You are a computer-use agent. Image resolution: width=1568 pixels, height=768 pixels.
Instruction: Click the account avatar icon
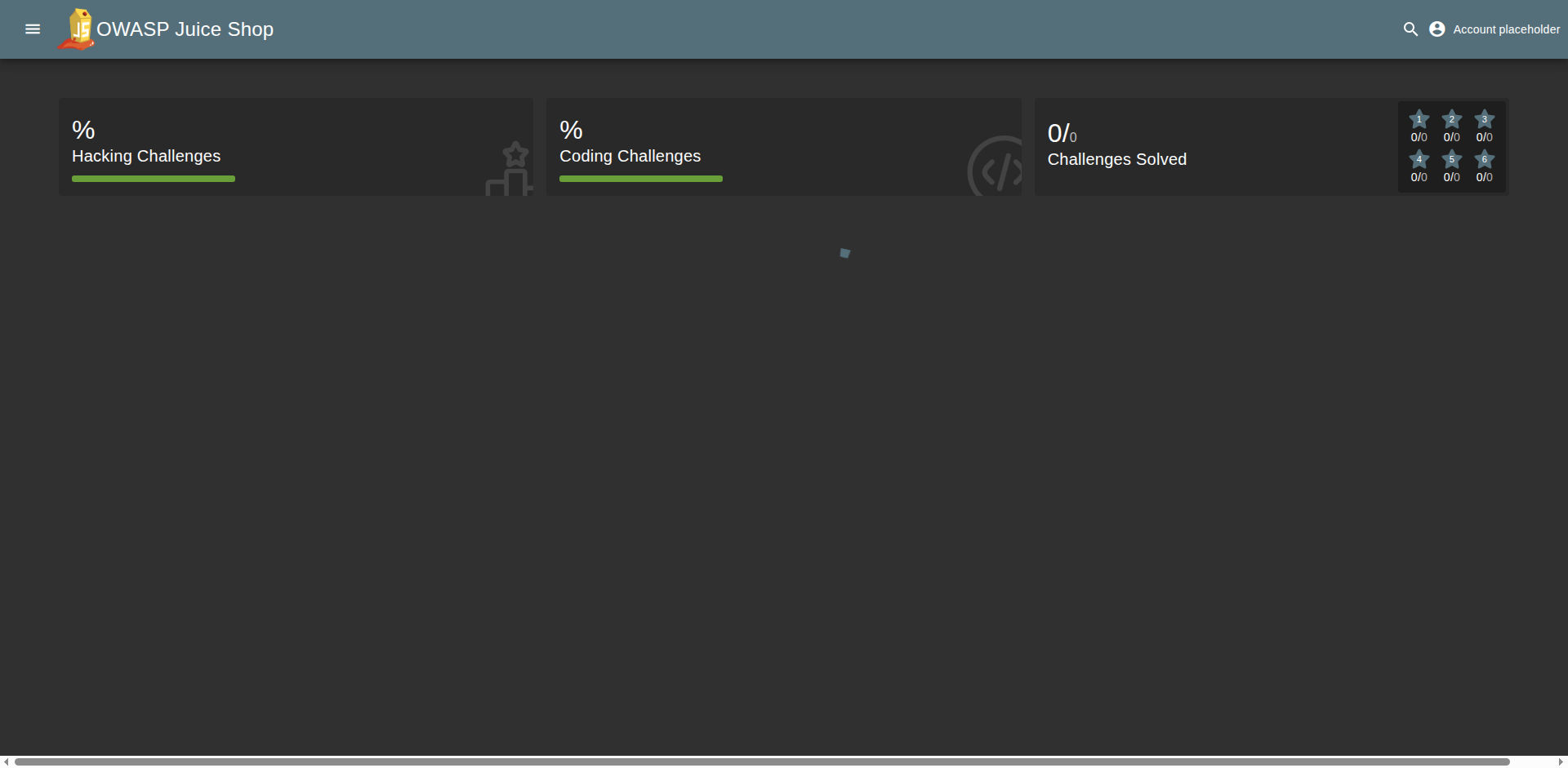click(x=1437, y=29)
